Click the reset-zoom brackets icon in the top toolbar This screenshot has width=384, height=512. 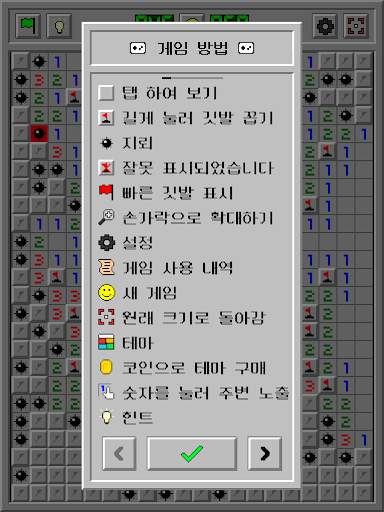(x=356, y=26)
